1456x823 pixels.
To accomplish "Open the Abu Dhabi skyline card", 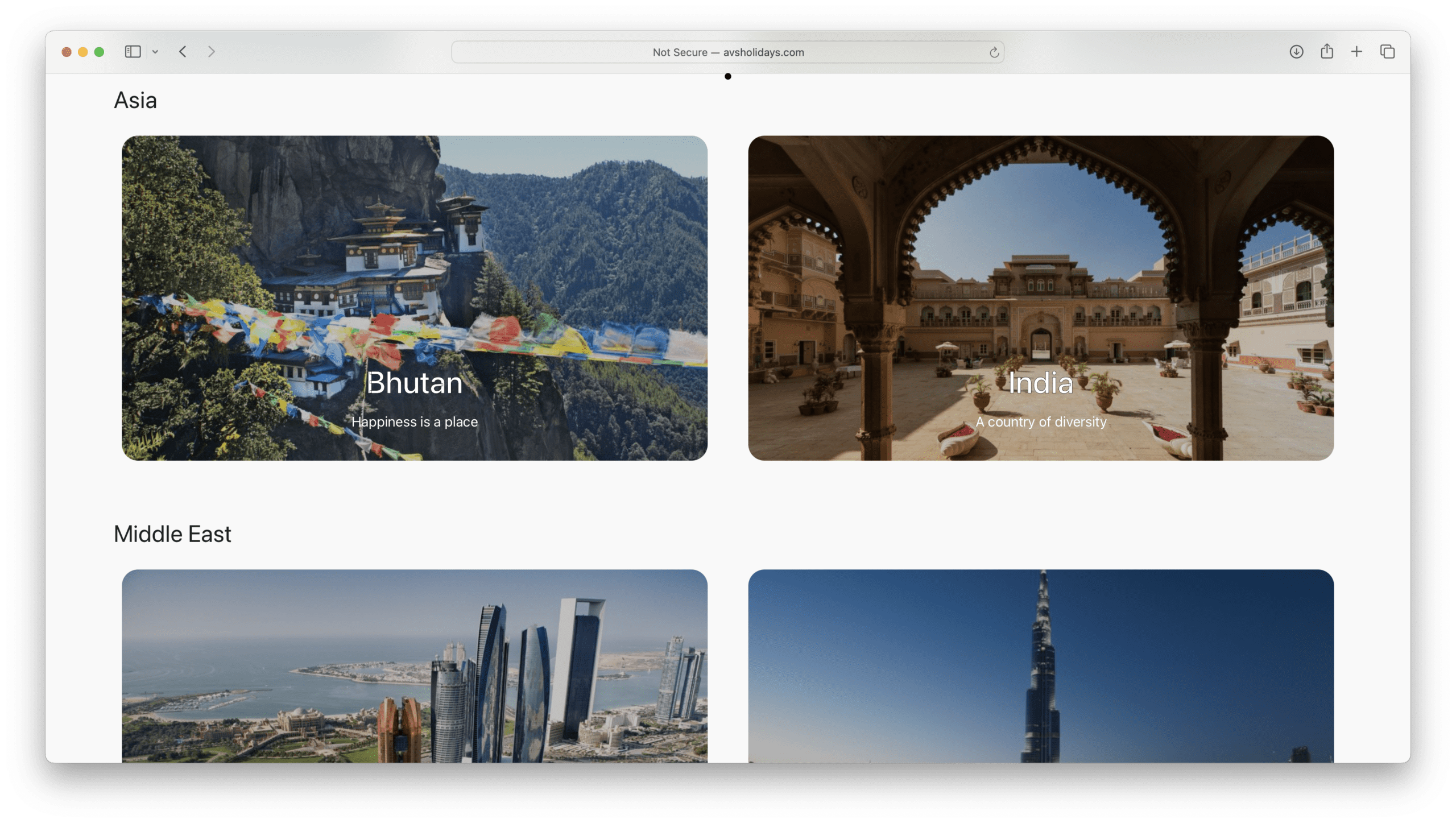I will (x=414, y=665).
